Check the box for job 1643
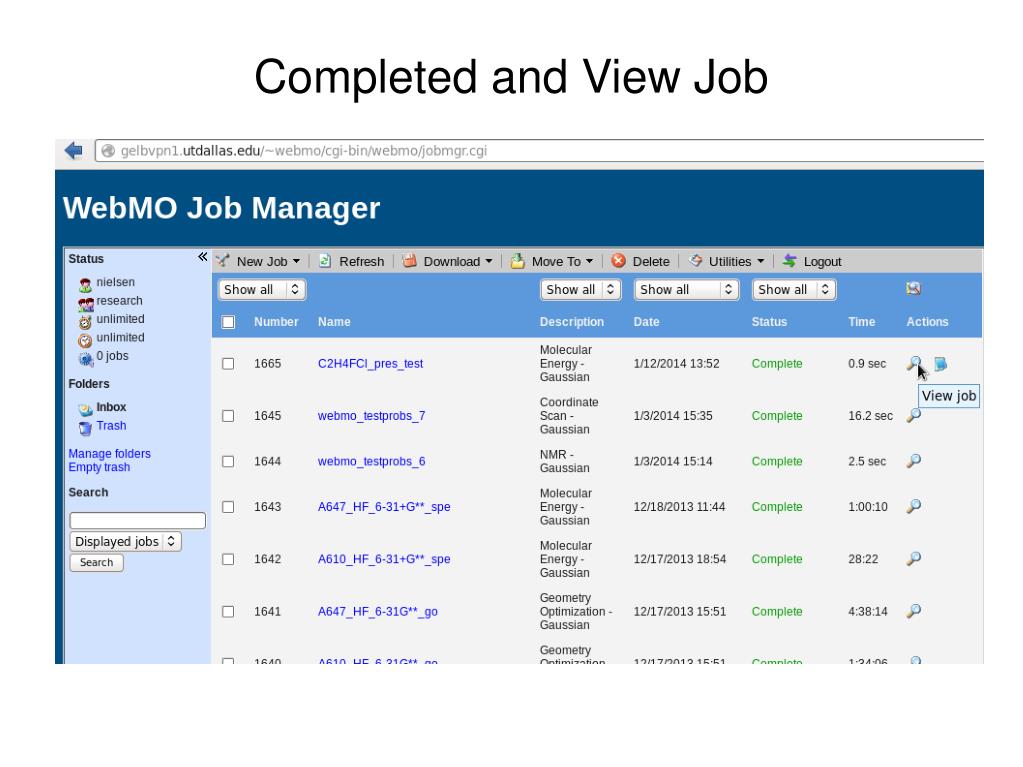This screenshot has height=767, width=1023. point(228,507)
